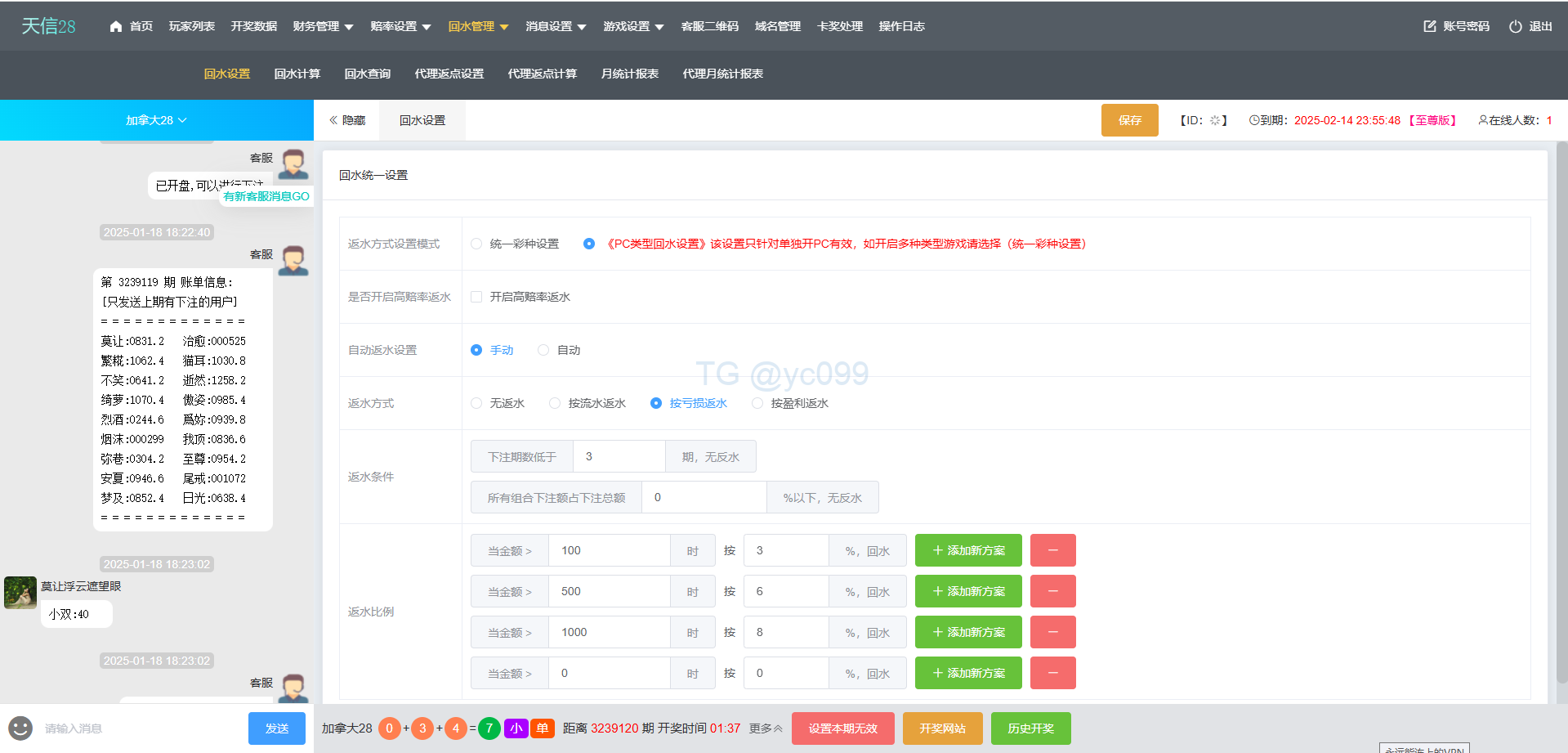Viewport: 1568px width, 753px height.
Task: Click the 设置本期无效 button
Action: pos(842,728)
